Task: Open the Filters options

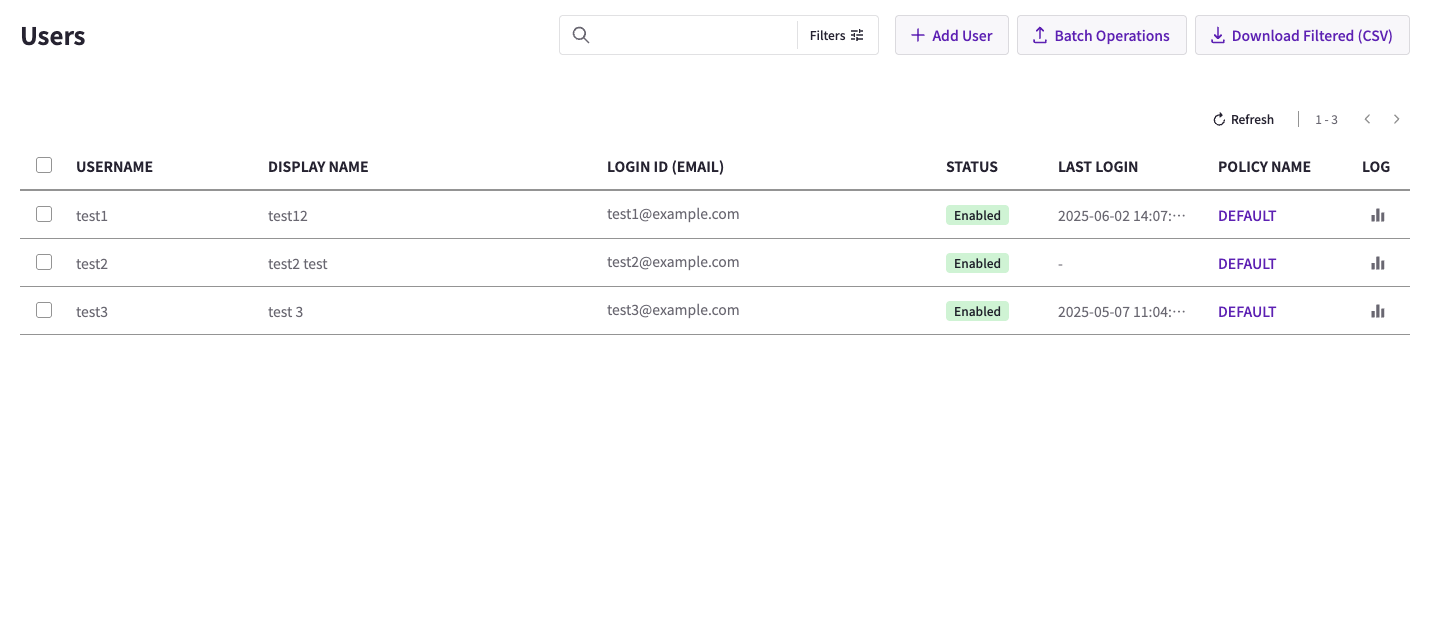Action: [837, 35]
